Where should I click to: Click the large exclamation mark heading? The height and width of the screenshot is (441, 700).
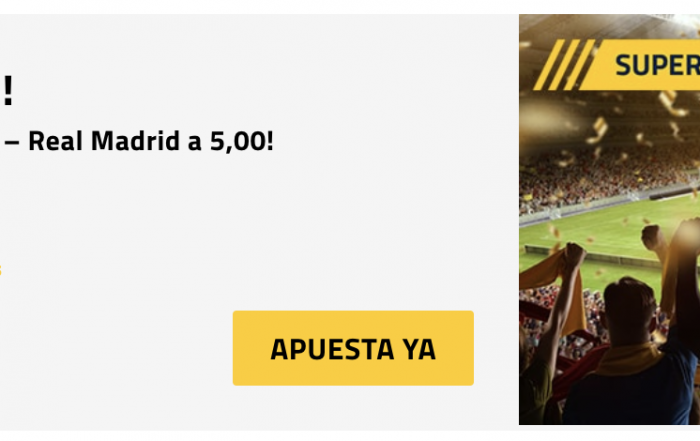point(8,91)
